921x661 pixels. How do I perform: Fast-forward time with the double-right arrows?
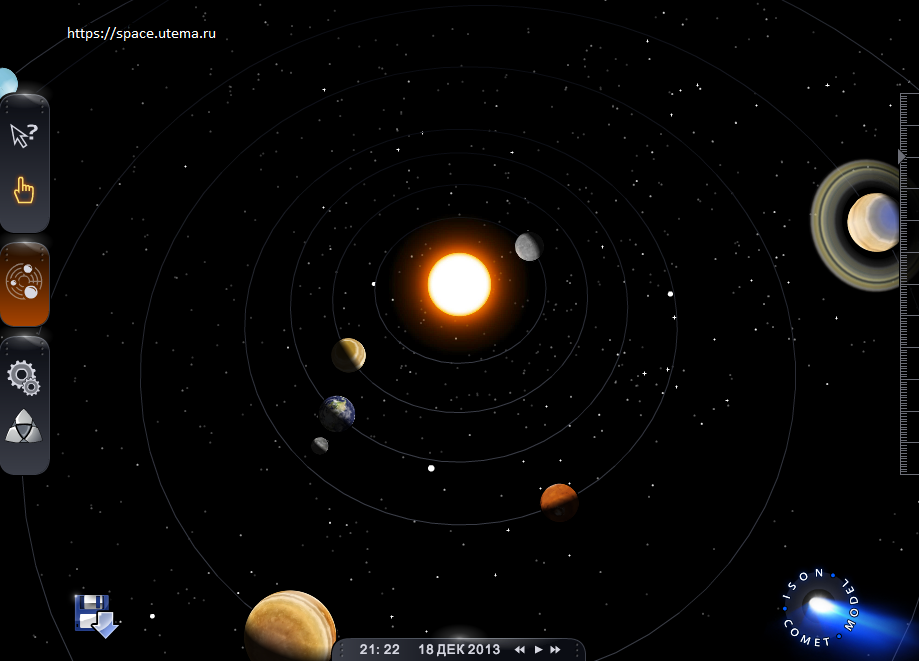[555, 650]
